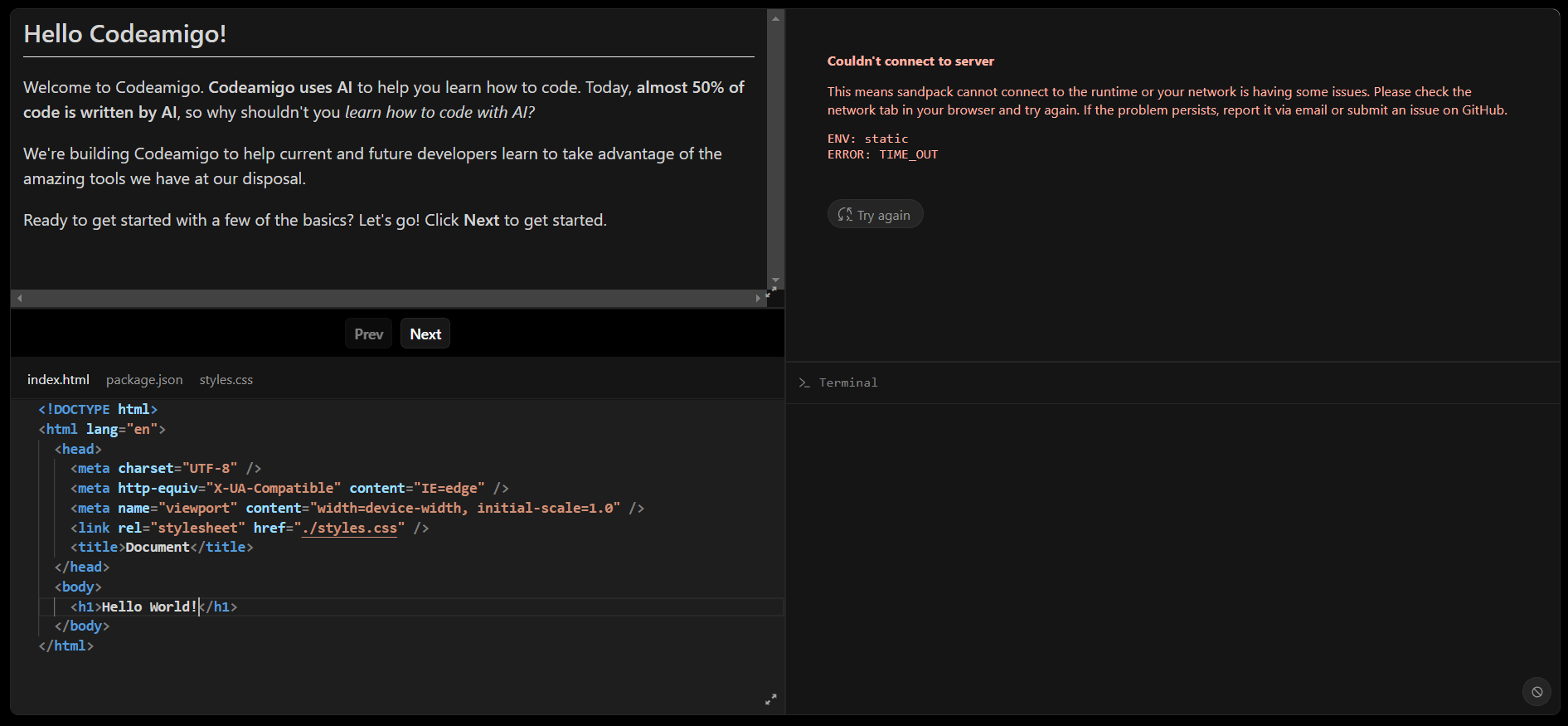Click the 'Document' title text in code
The height and width of the screenshot is (726, 1568).
click(158, 548)
